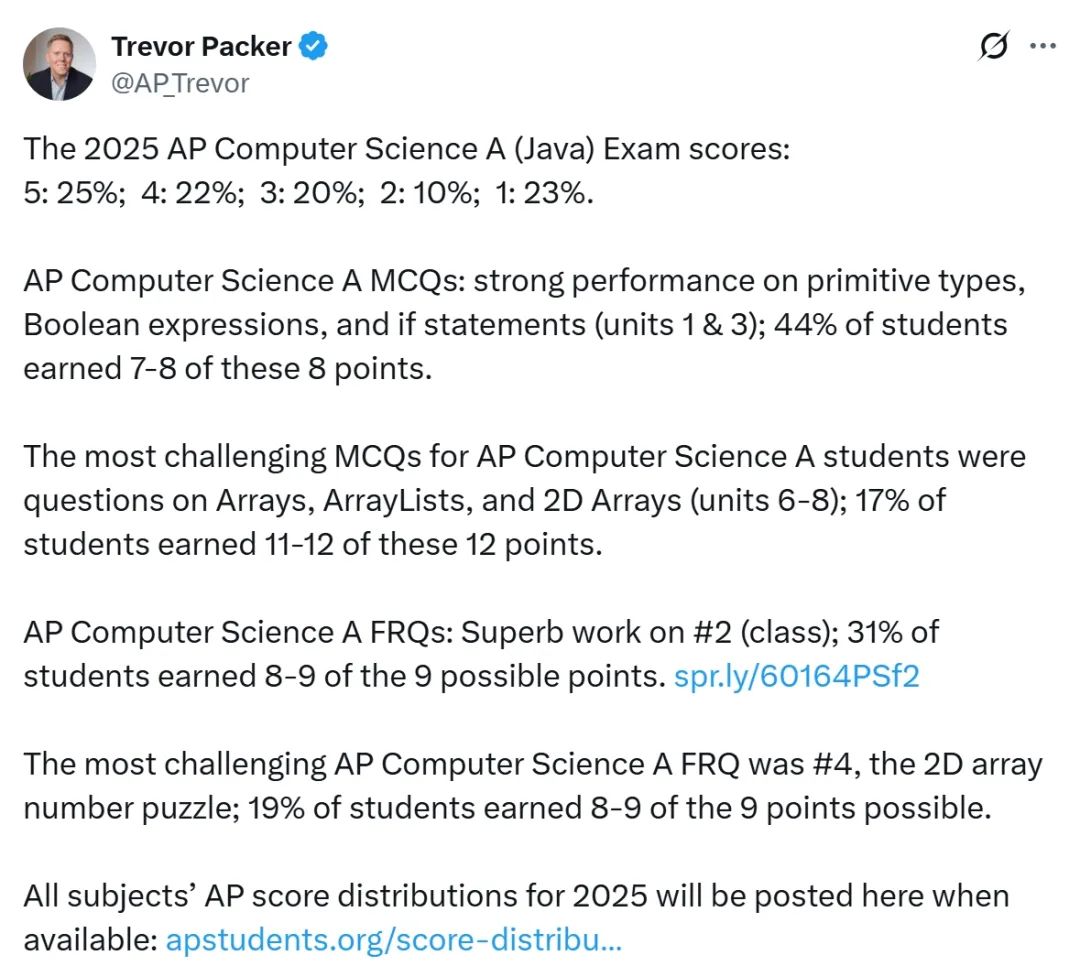
Task: Click the 2025 AP Computer Science A headline line
Action: [407, 150]
